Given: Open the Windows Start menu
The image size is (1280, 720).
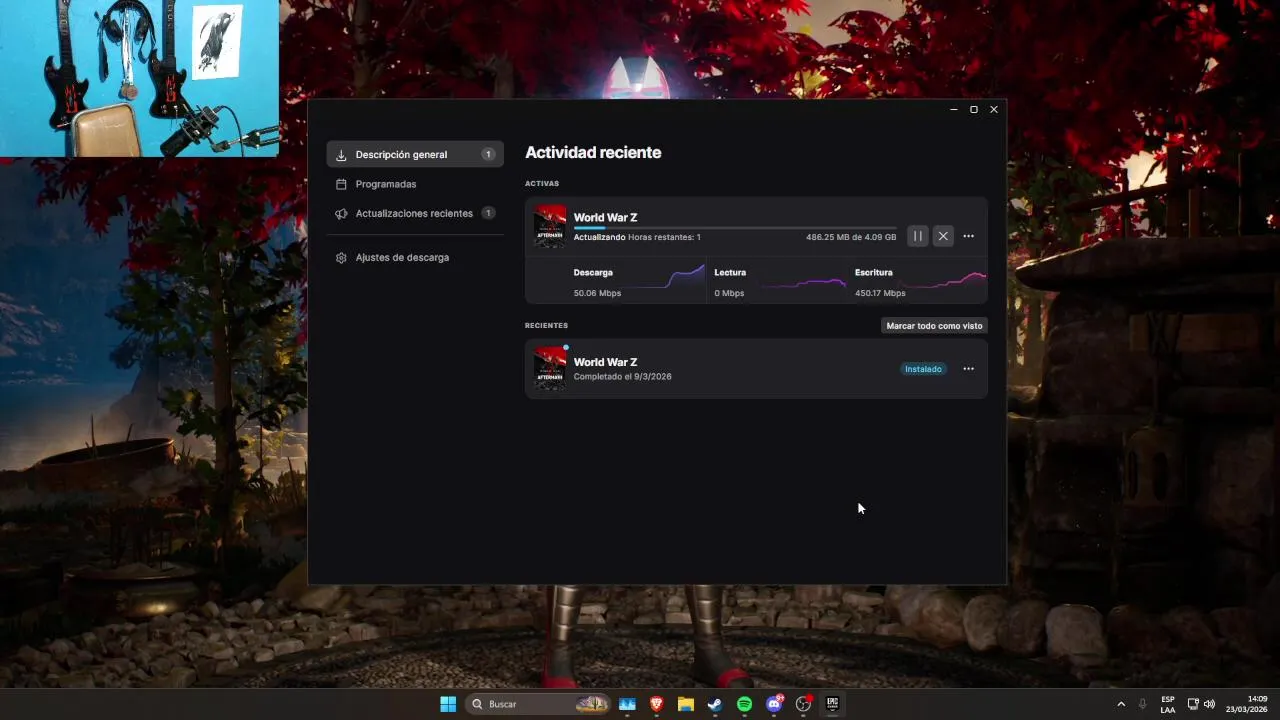Looking at the screenshot, I should [x=448, y=704].
